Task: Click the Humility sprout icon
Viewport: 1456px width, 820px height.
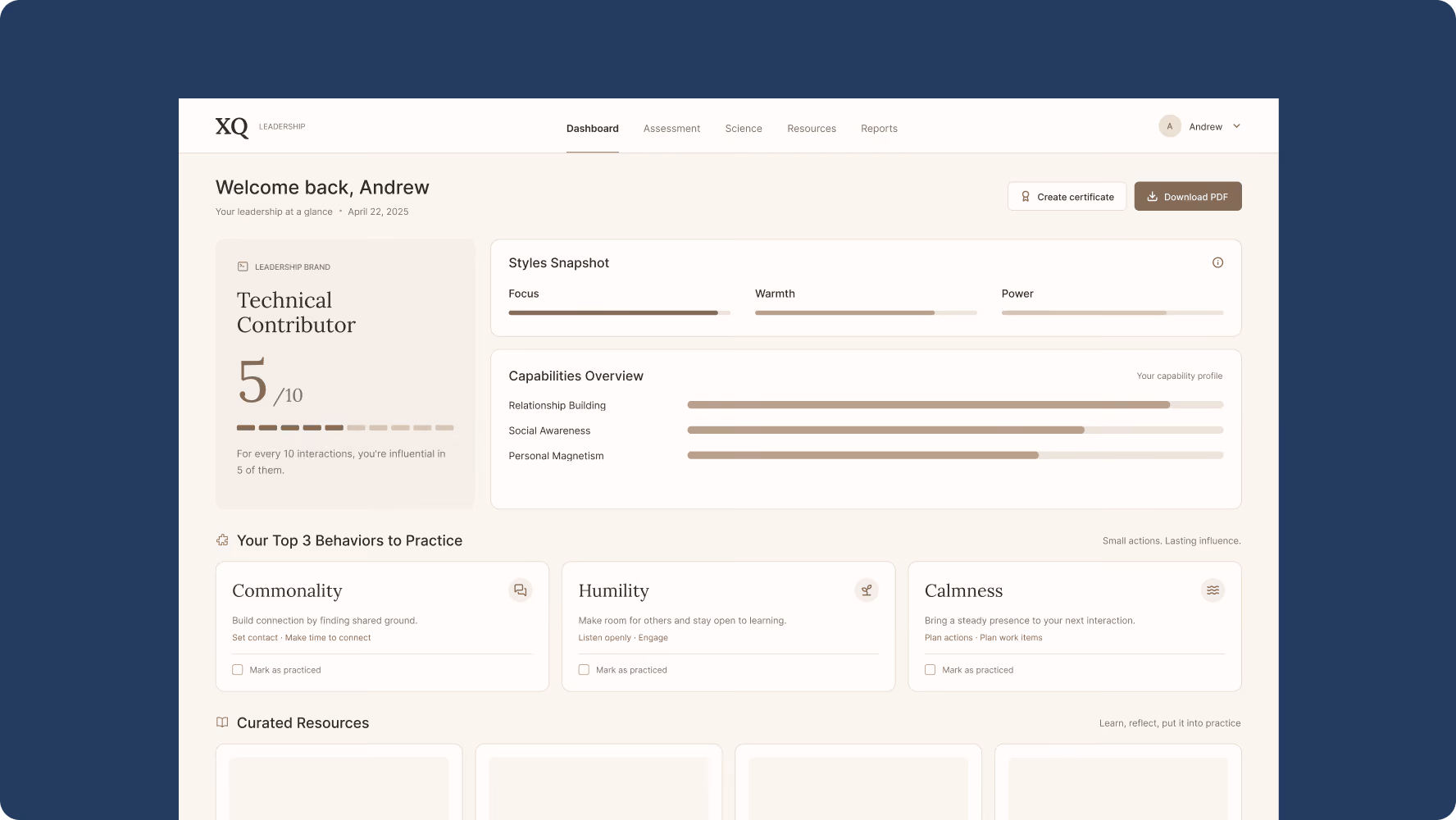Action: pos(867,590)
